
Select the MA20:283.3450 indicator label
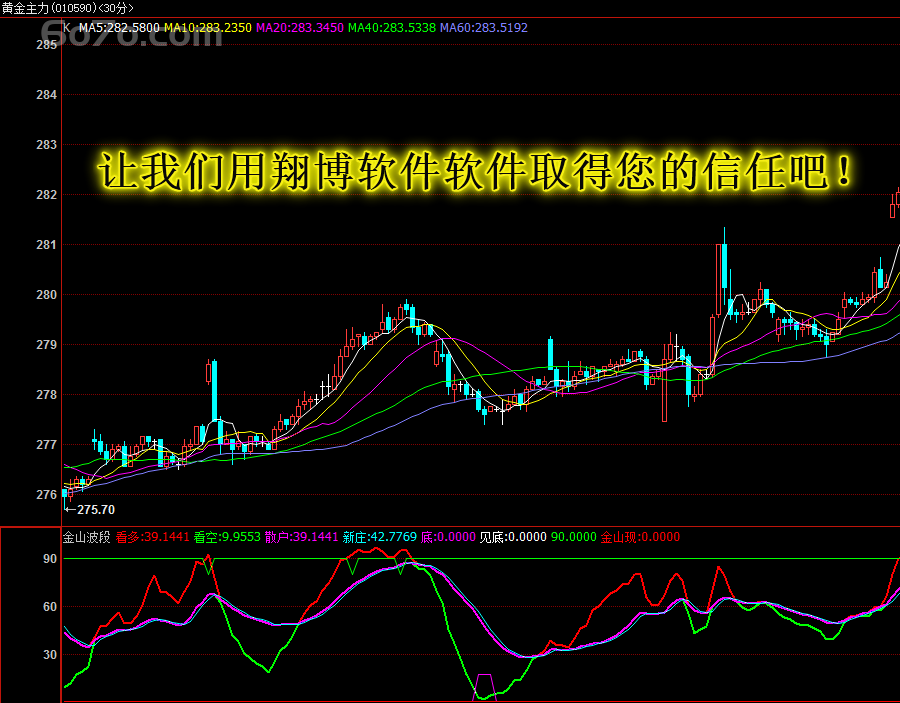click(x=300, y=28)
